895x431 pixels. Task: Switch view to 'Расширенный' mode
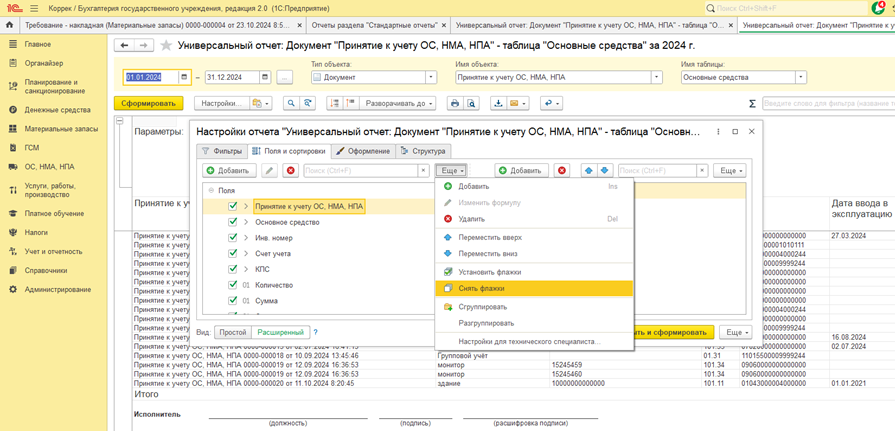tap(280, 332)
